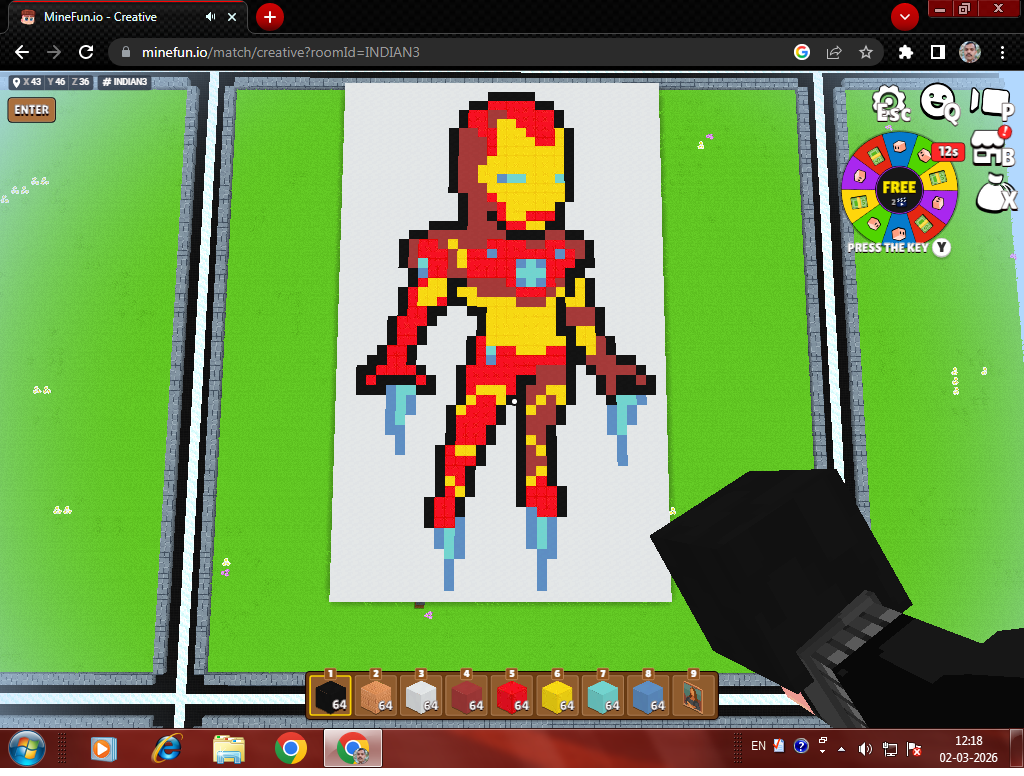The image size is (1024, 776).
Task: Mute the MineFun.io tab audio
Action: [x=211, y=17]
